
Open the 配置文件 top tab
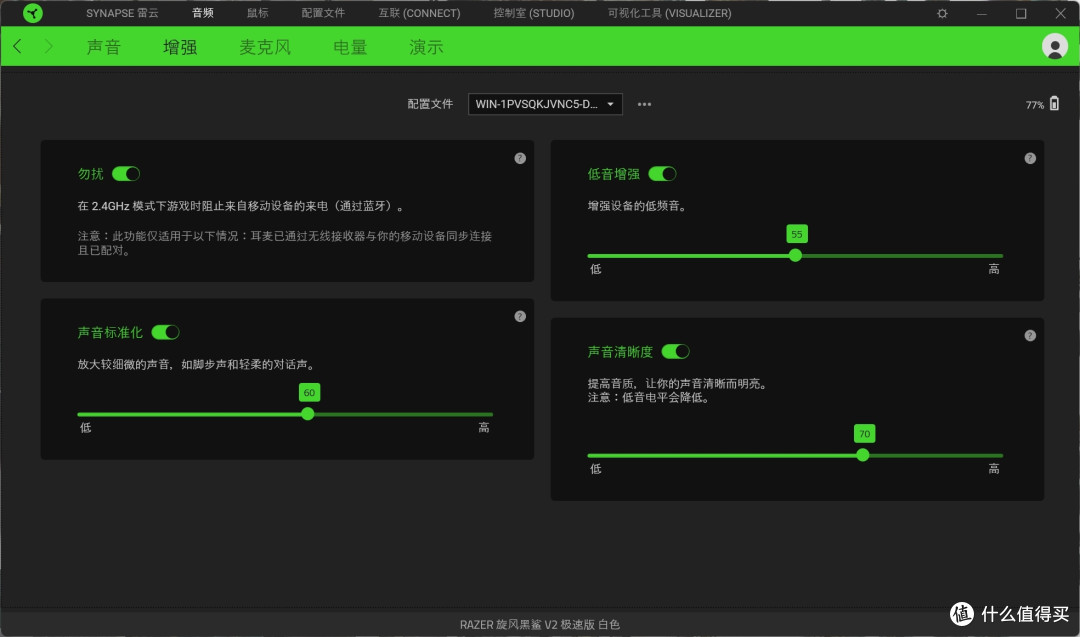(323, 13)
